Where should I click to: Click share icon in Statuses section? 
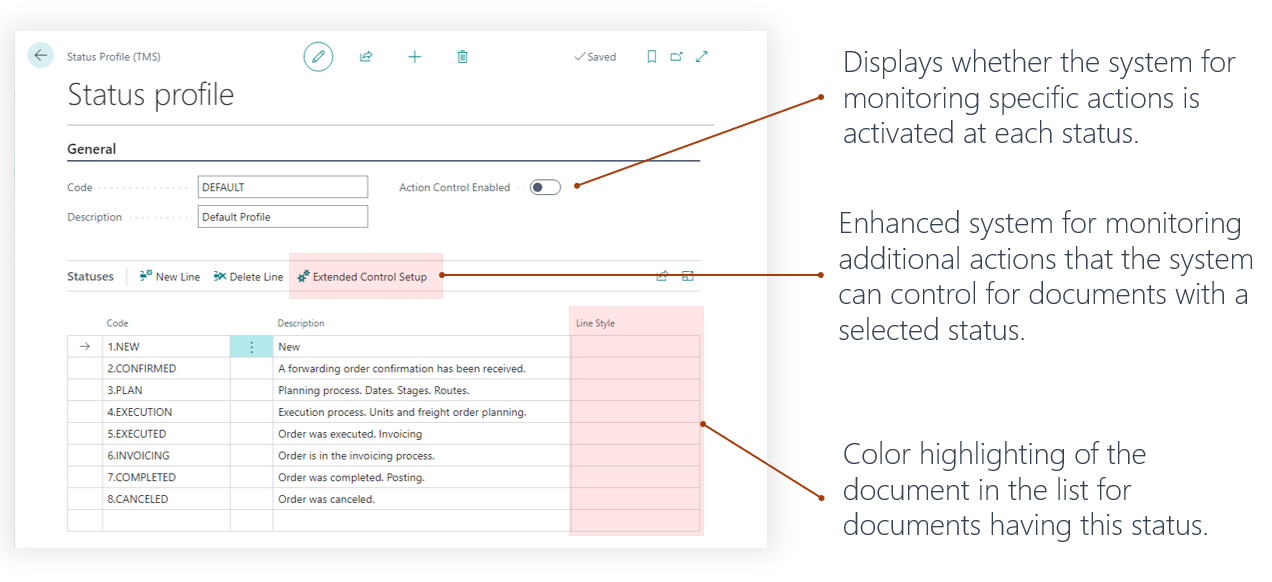pos(662,276)
